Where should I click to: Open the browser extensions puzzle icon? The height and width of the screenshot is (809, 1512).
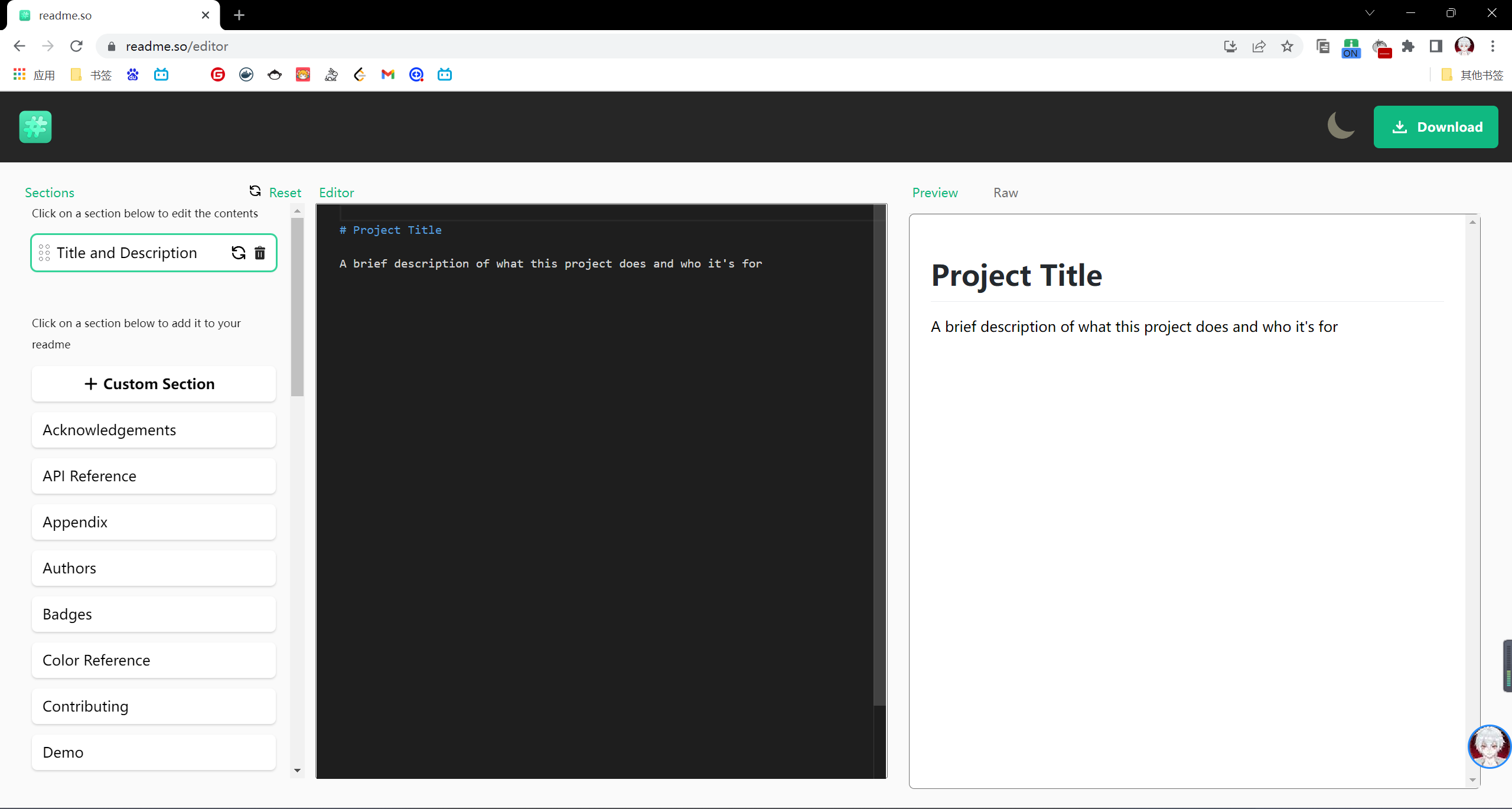[1408, 46]
